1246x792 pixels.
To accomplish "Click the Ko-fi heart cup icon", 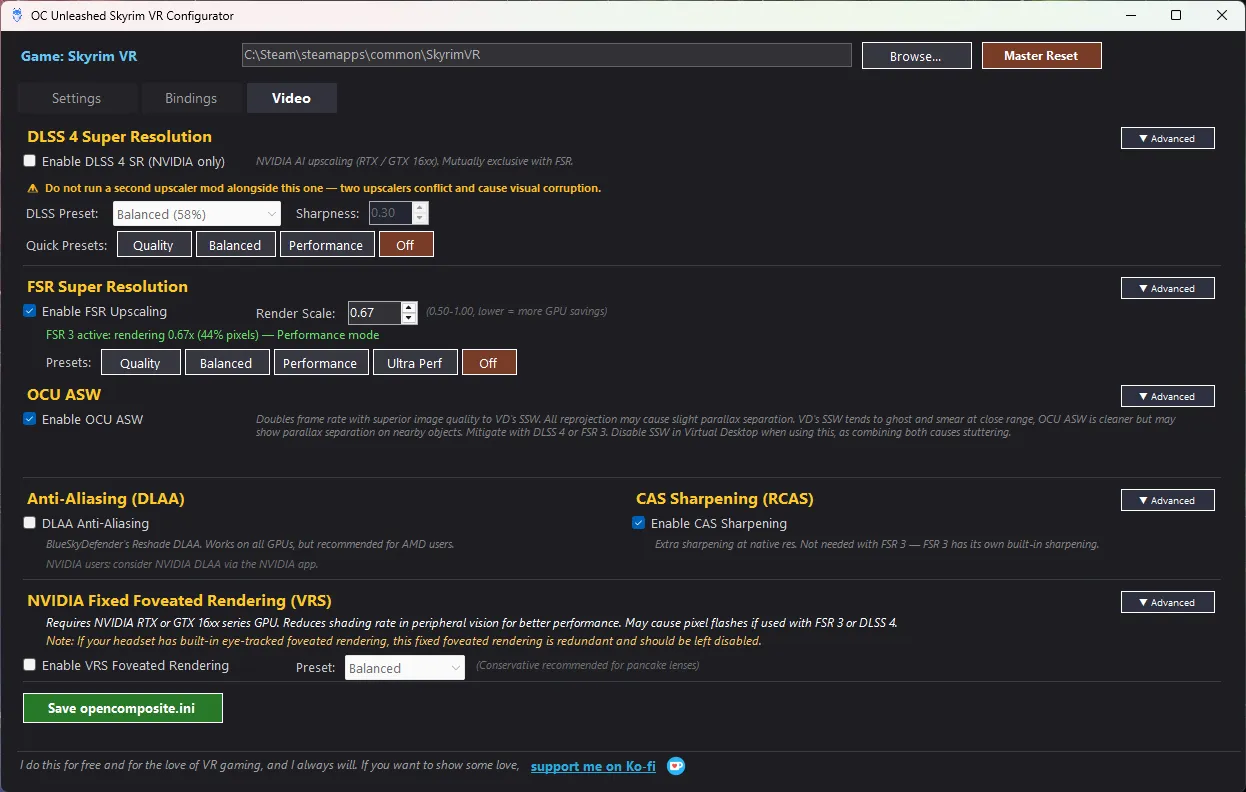I will 676,766.
